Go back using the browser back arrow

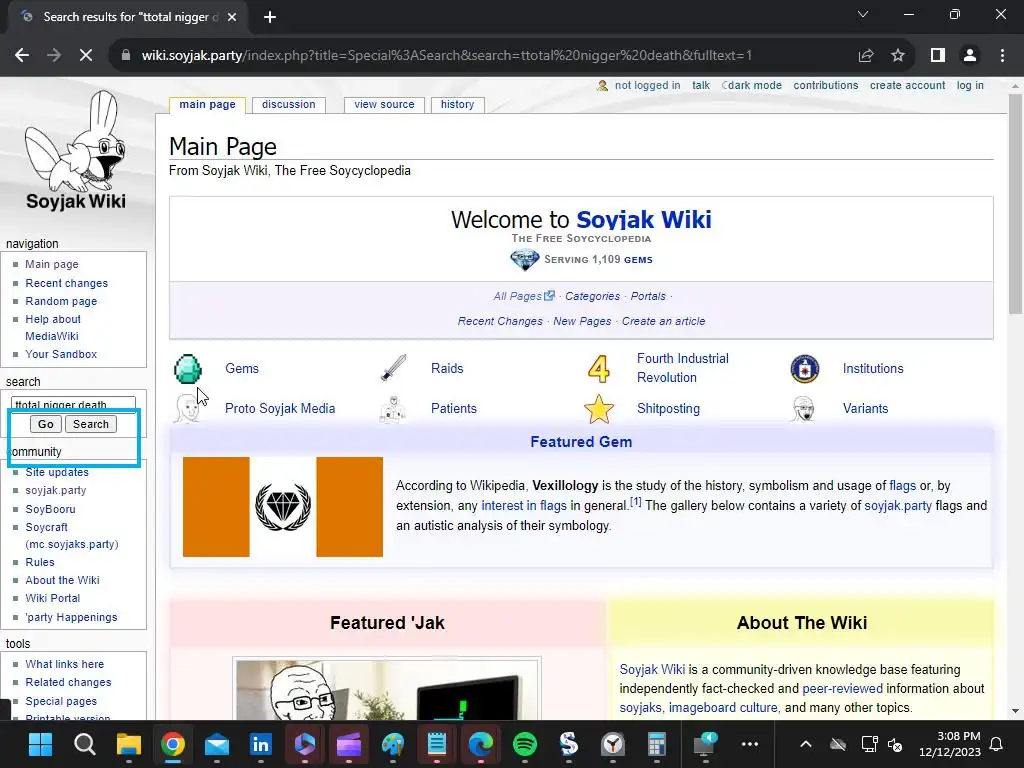[22, 56]
